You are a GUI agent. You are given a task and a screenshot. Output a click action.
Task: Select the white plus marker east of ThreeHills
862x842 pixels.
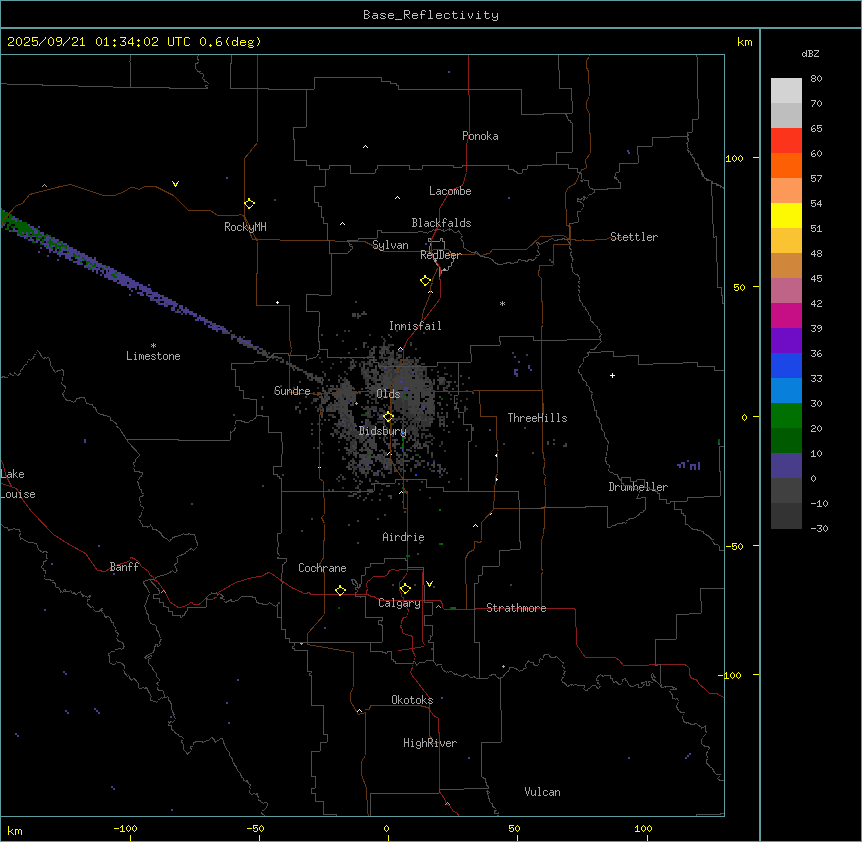612,376
